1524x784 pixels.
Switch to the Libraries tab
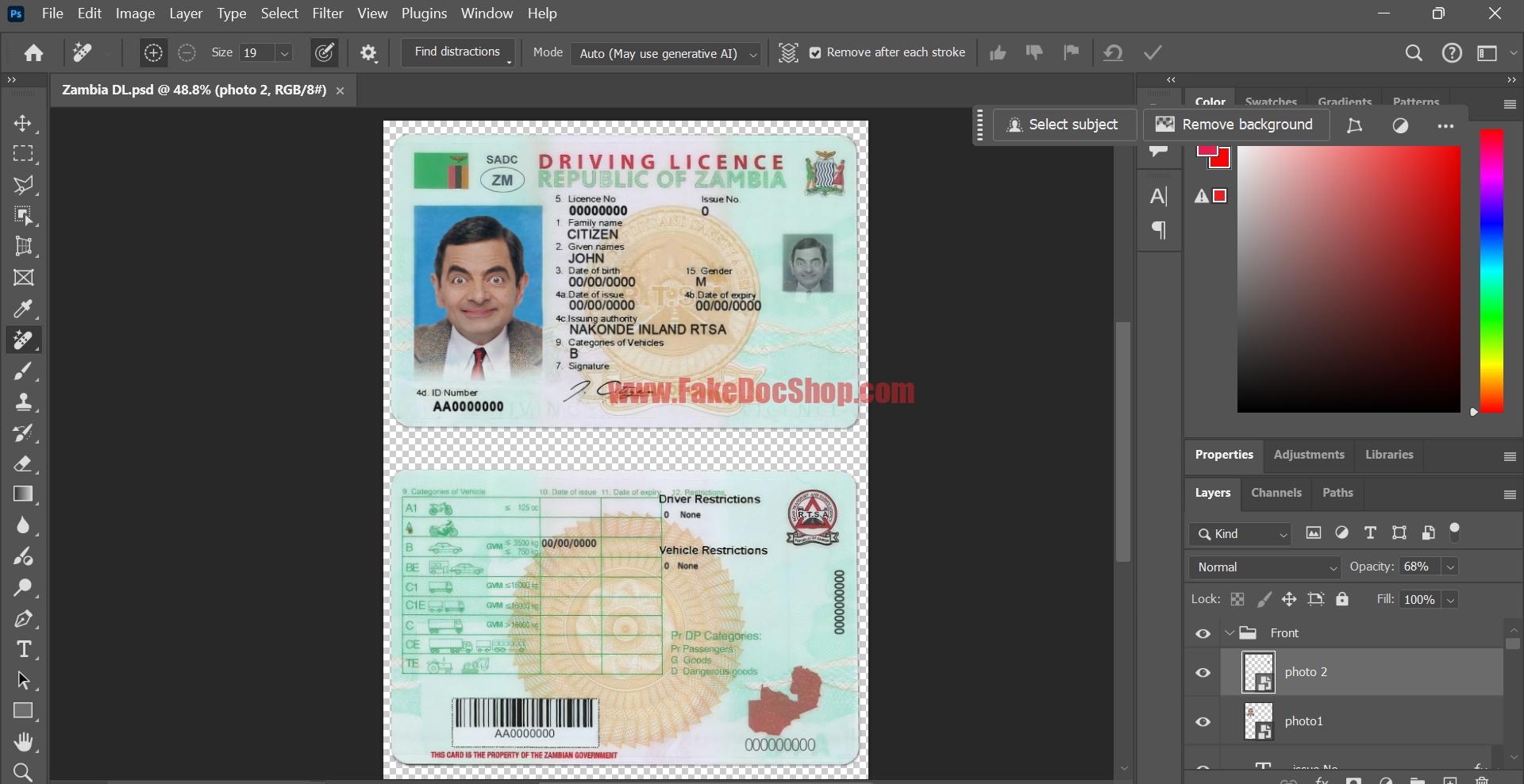pos(1389,455)
